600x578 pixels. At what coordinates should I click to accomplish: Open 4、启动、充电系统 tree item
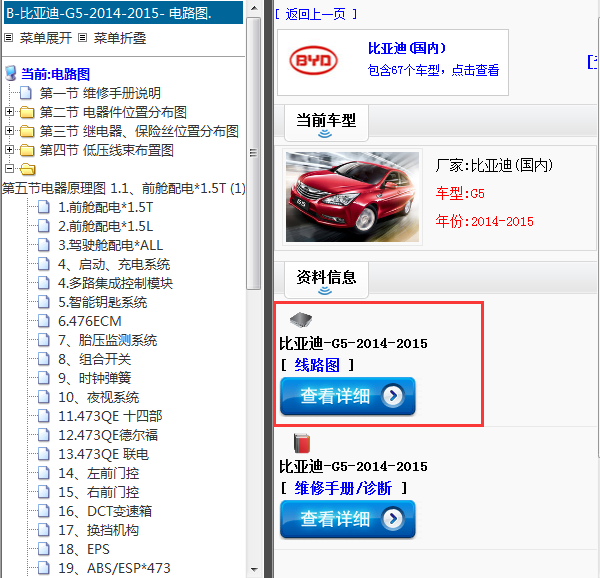tap(114, 264)
